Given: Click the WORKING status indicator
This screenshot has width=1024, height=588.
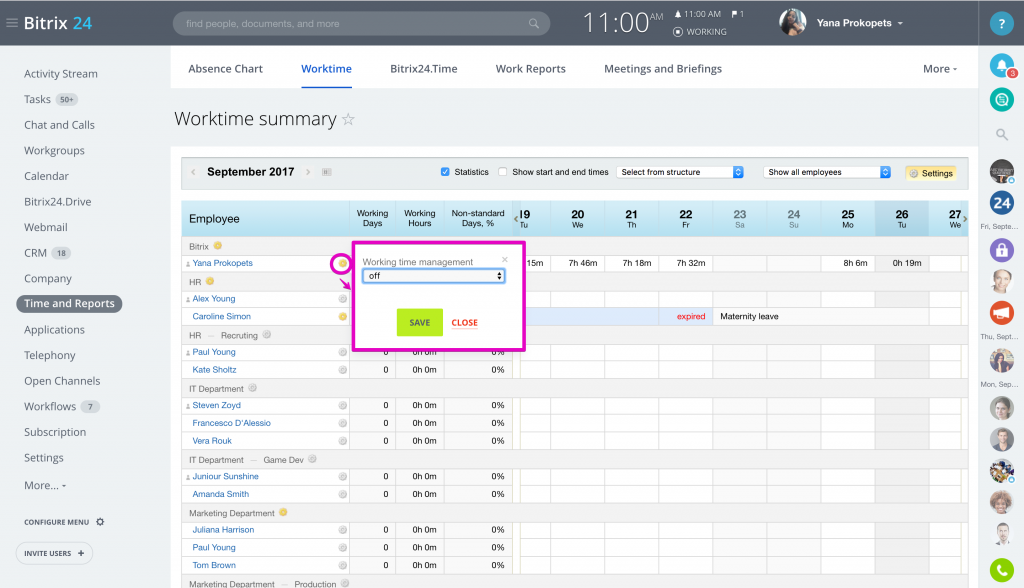Looking at the screenshot, I should click(x=700, y=31).
